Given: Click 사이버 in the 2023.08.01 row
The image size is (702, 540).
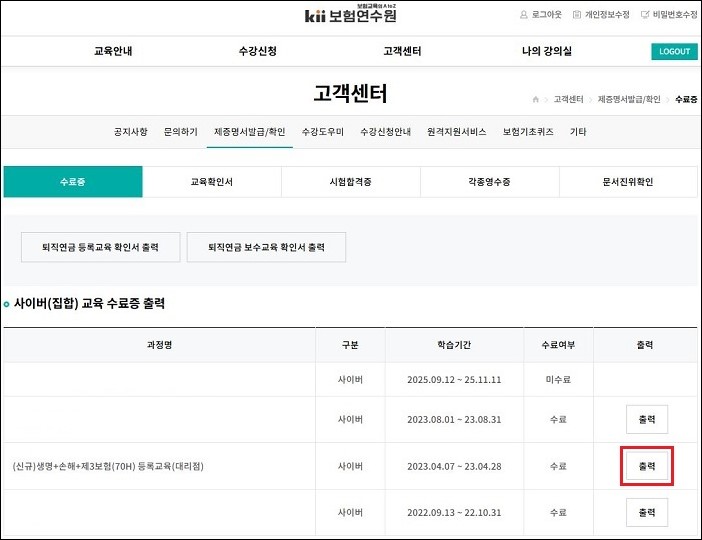Looking at the screenshot, I should pos(350,420).
